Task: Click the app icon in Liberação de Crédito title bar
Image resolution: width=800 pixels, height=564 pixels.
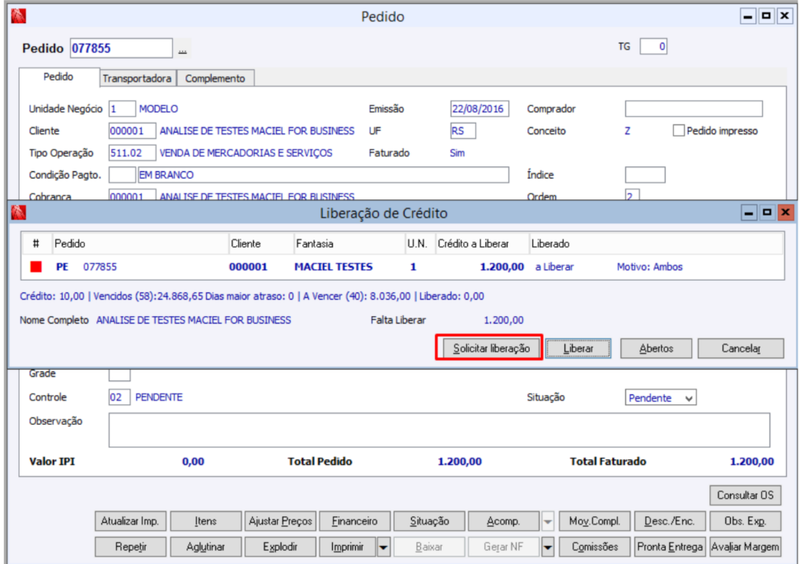Action: [x=18, y=212]
